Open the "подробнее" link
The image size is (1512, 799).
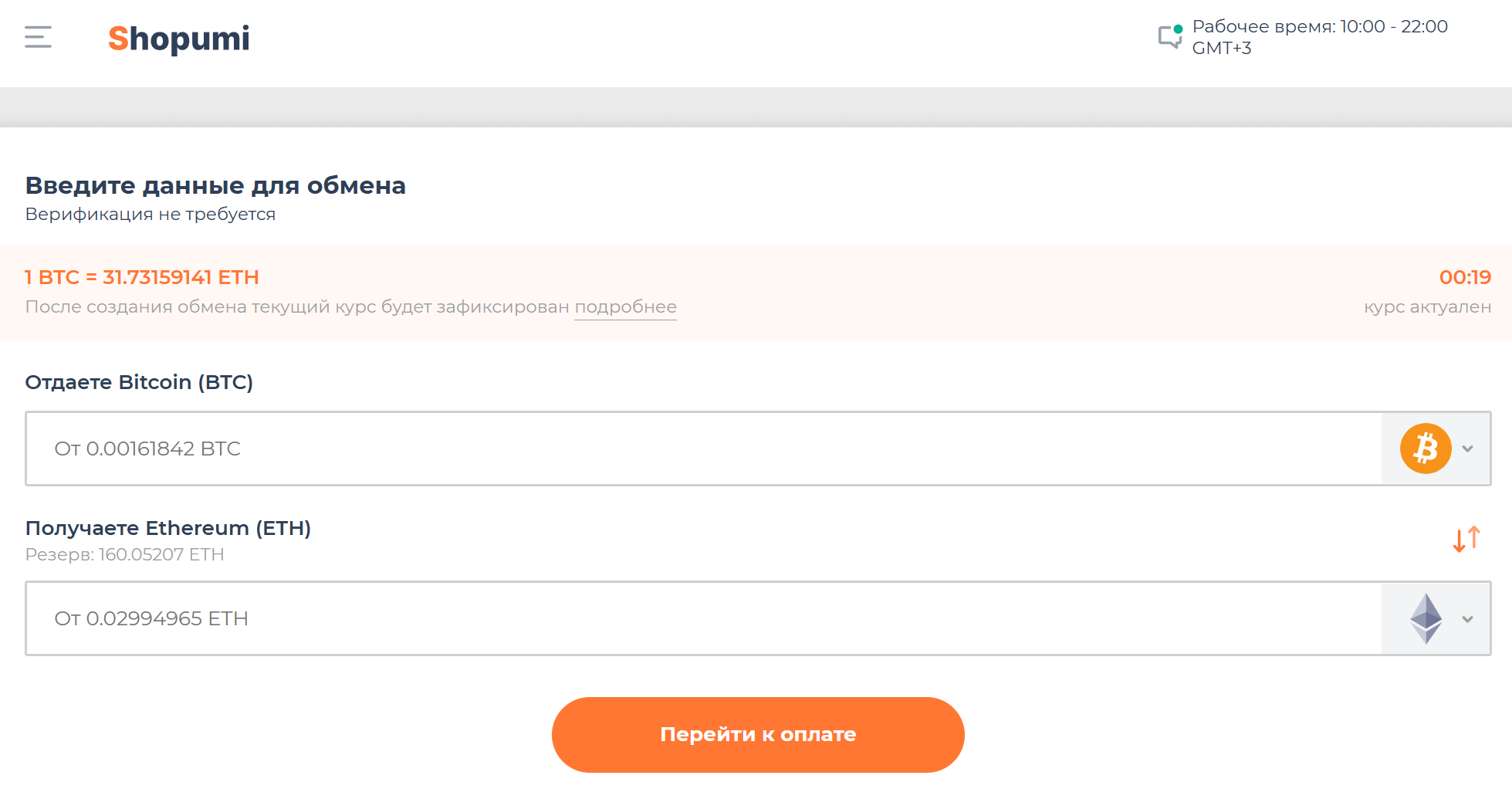tap(625, 306)
